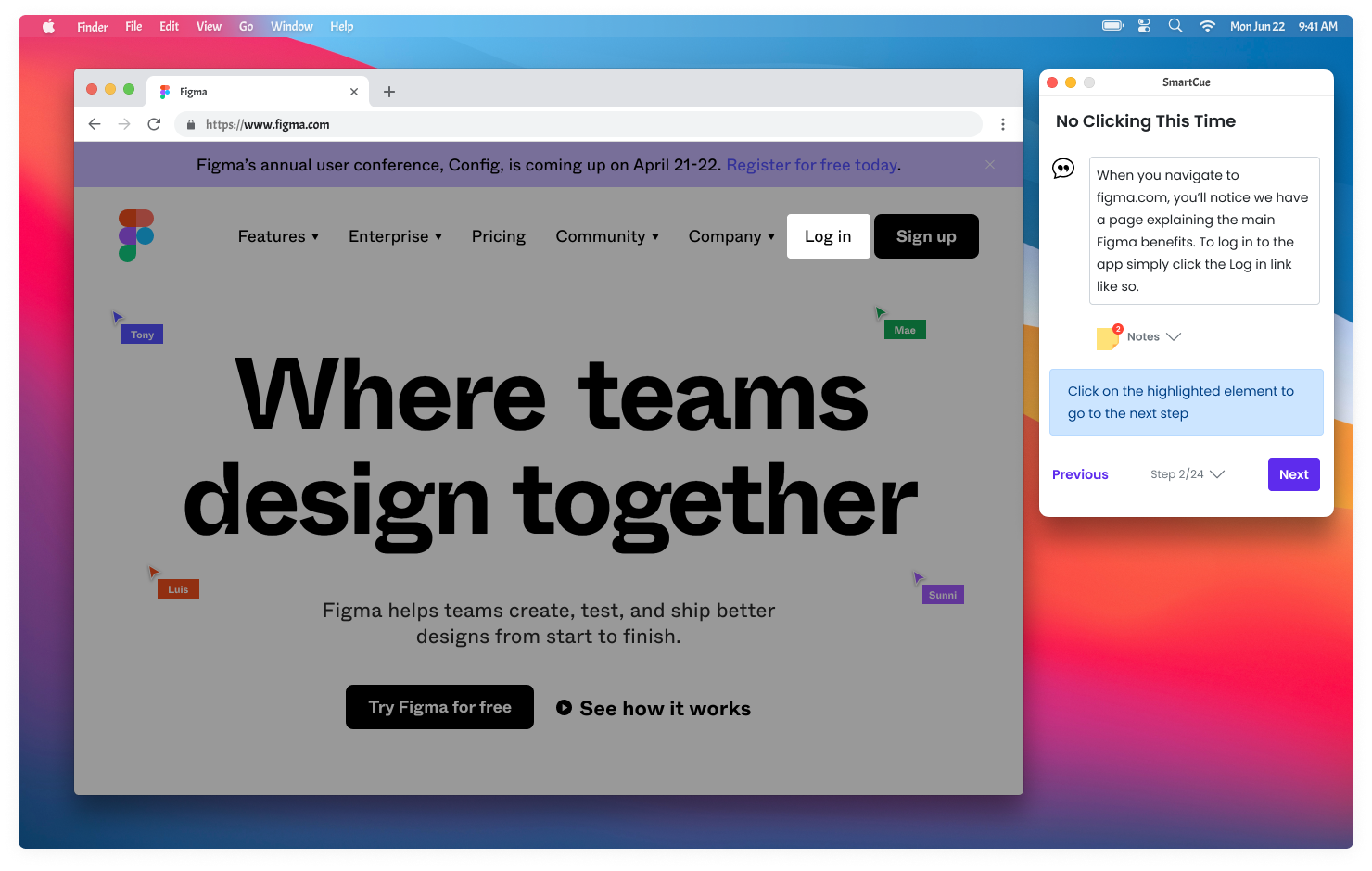Click the battery icon in the menu bar
The image size is (1372, 871).
(1112, 26)
